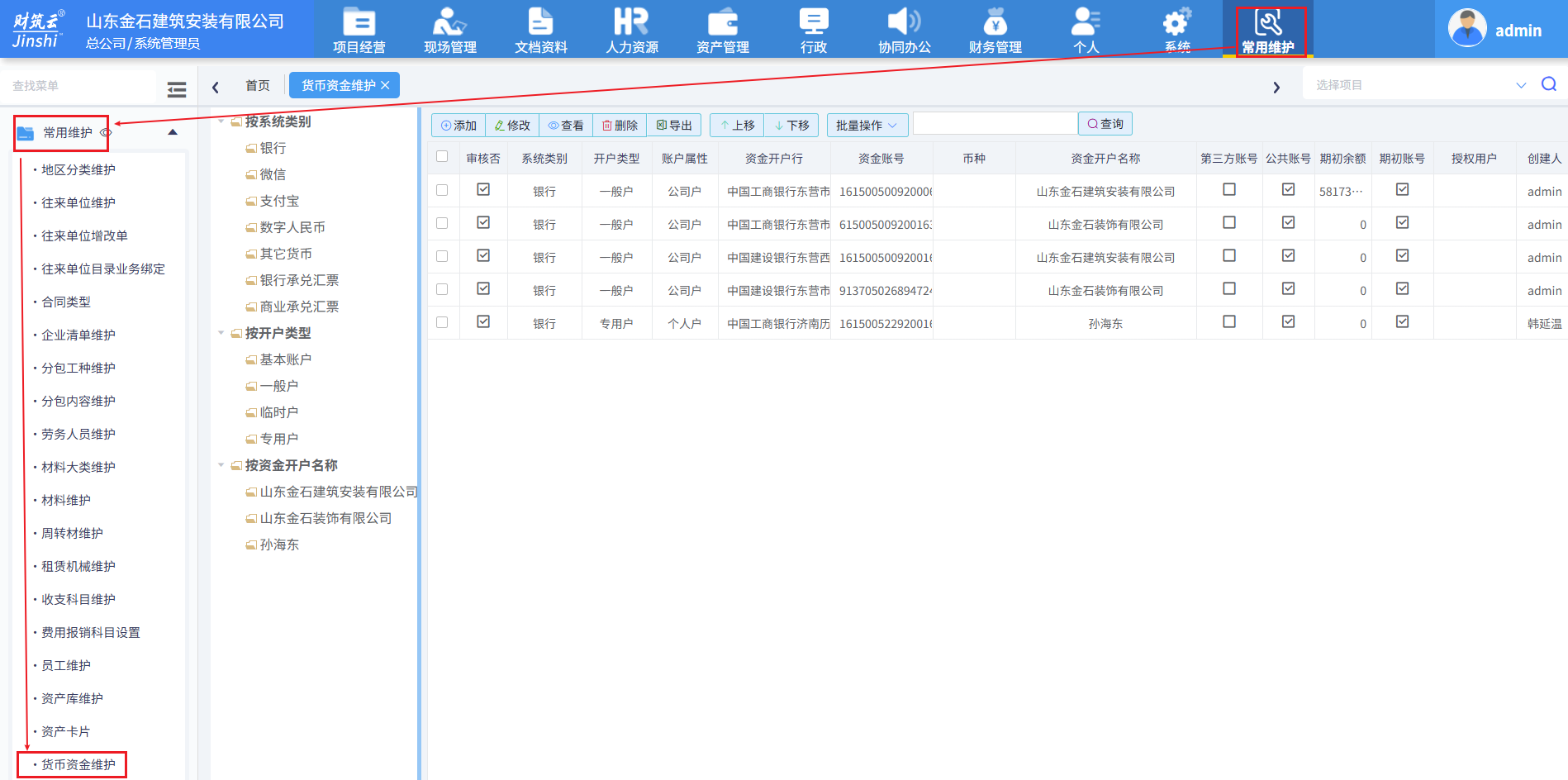Click the 添加 button

click(x=459, y=125)
